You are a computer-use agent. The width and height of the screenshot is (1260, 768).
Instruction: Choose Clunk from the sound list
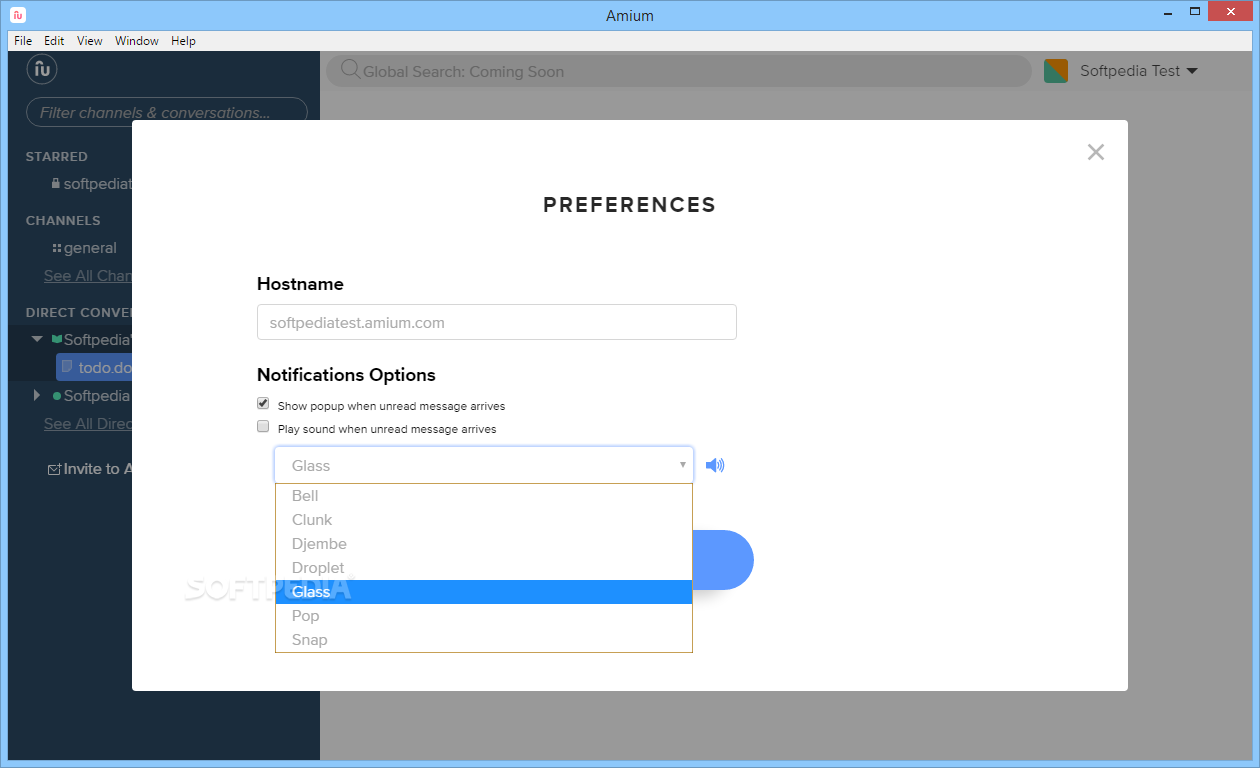[x=484, y=520]
